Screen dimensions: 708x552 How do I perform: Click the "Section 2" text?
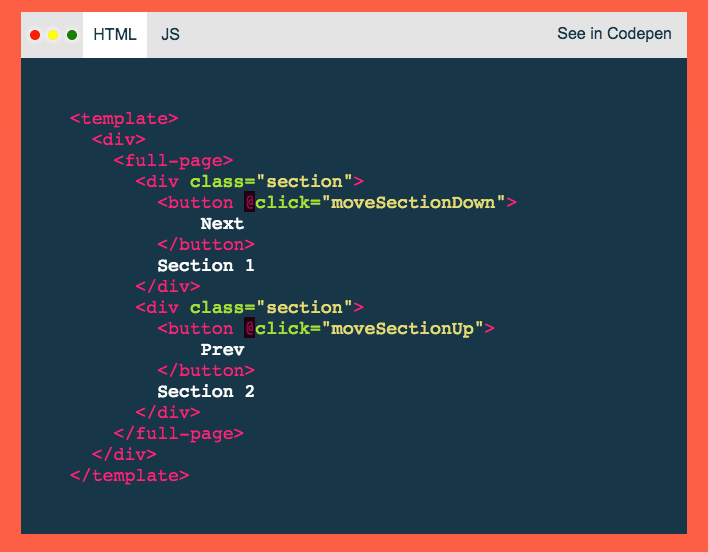(206, 392)
